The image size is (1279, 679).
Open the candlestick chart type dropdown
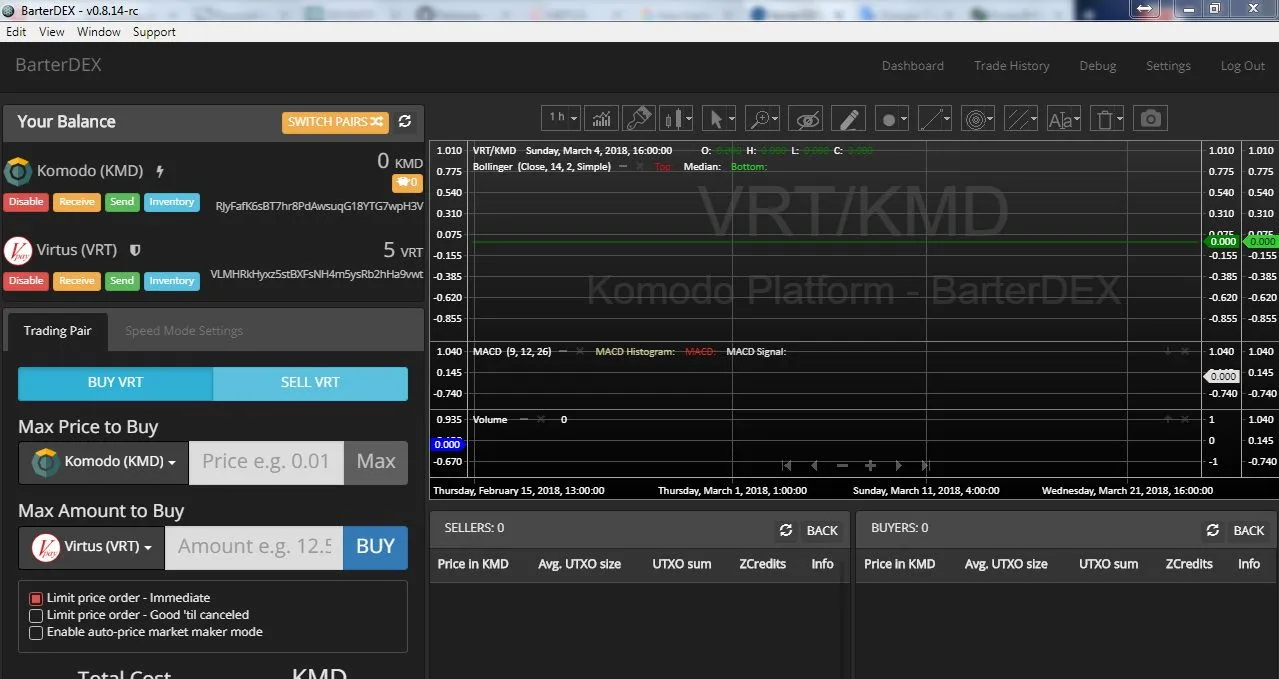(x=676, y=119)
